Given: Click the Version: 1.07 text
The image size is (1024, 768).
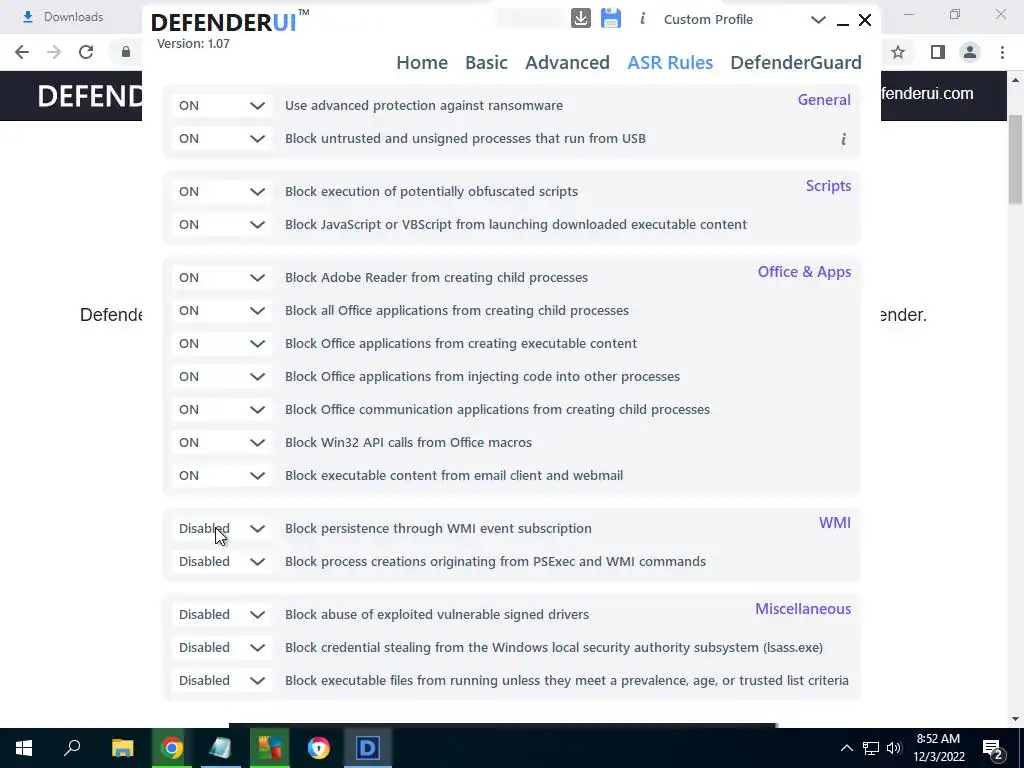Looking at the screenshot, I should point(193,44).
